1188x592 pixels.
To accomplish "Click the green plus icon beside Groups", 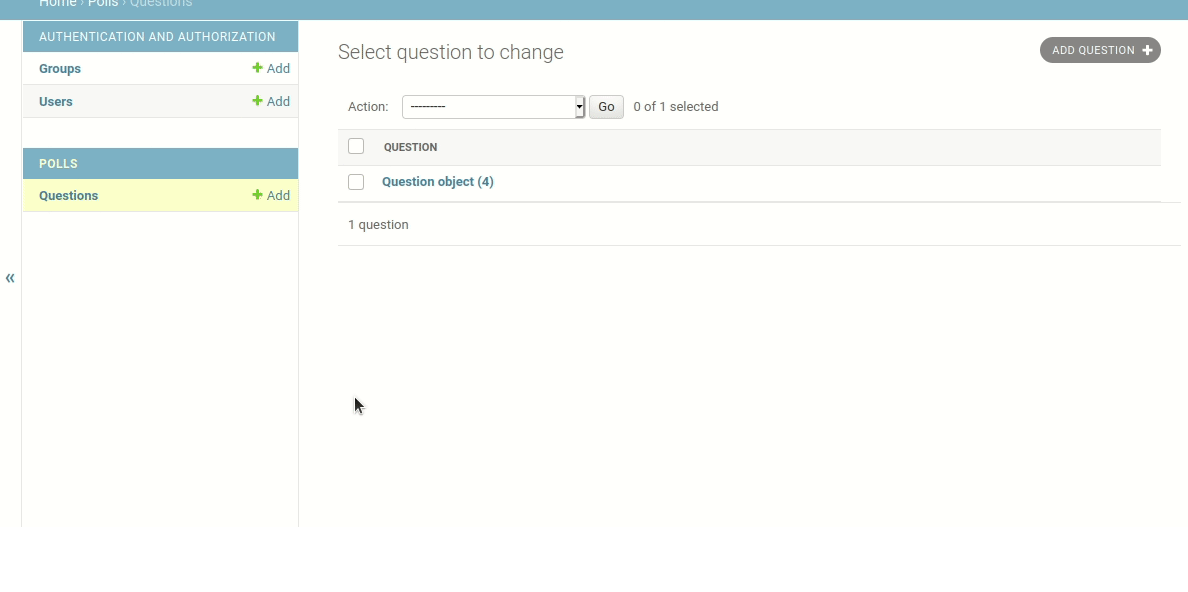I will [258, 68].
